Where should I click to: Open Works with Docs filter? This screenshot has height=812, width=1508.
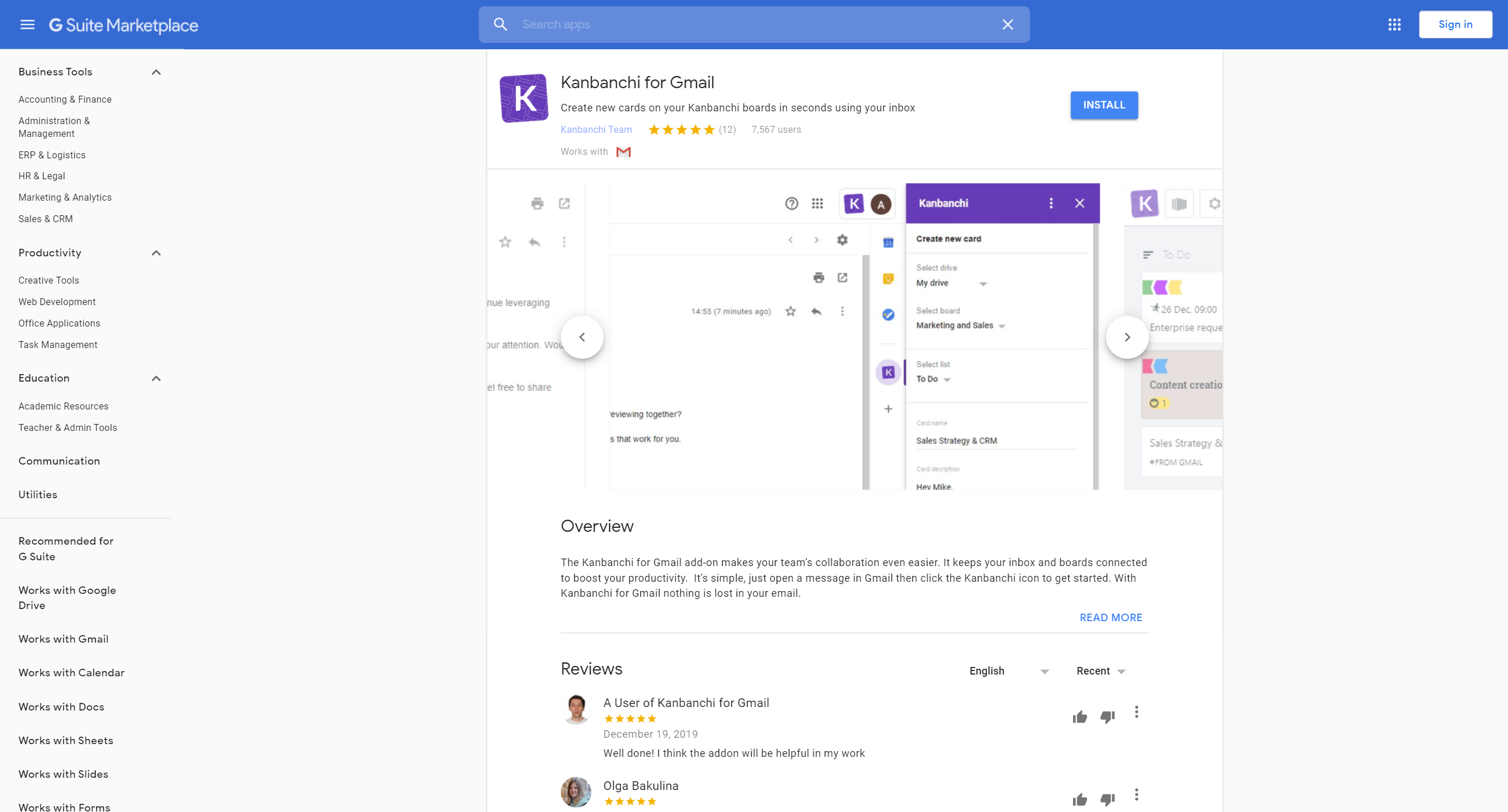[61, 707]
